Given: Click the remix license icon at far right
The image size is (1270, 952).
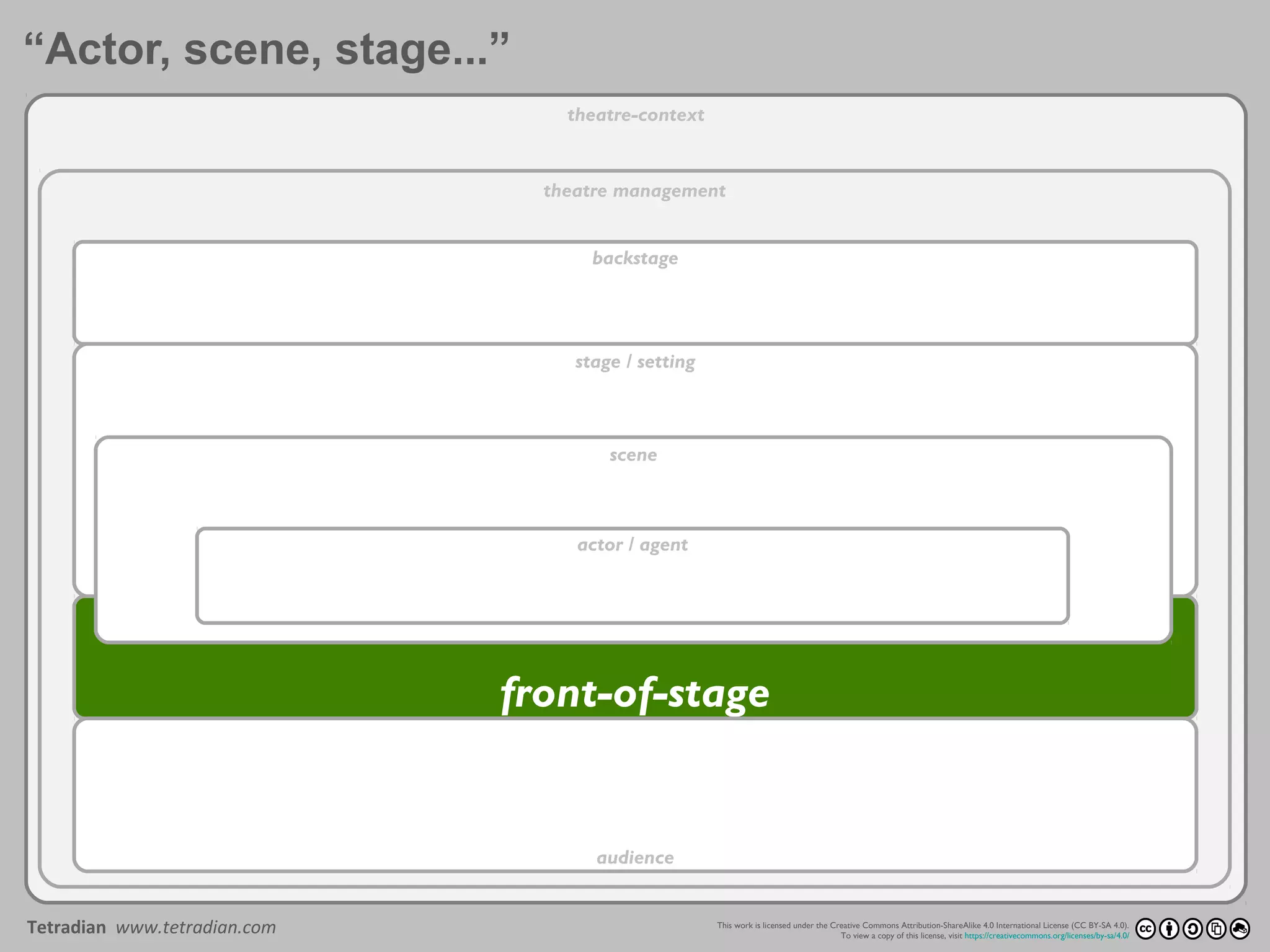Looking at the screenshot, I should [1240, 928].
